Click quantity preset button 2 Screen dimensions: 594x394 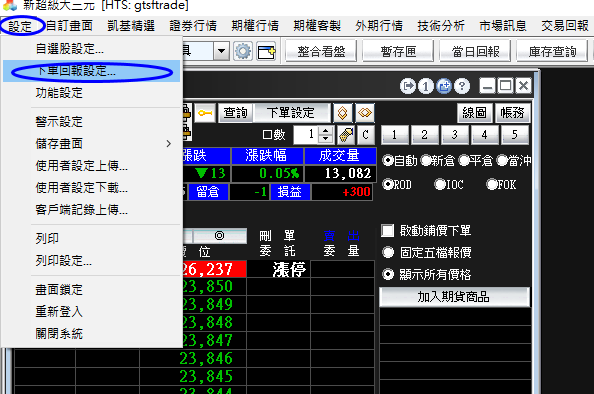(424, 135)
